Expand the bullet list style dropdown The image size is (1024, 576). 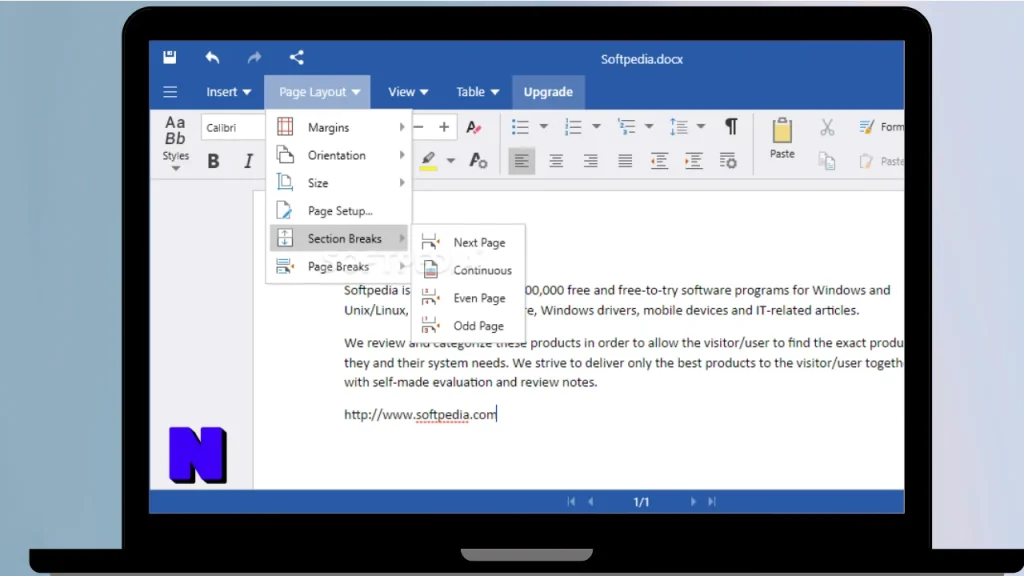[543, 127]
